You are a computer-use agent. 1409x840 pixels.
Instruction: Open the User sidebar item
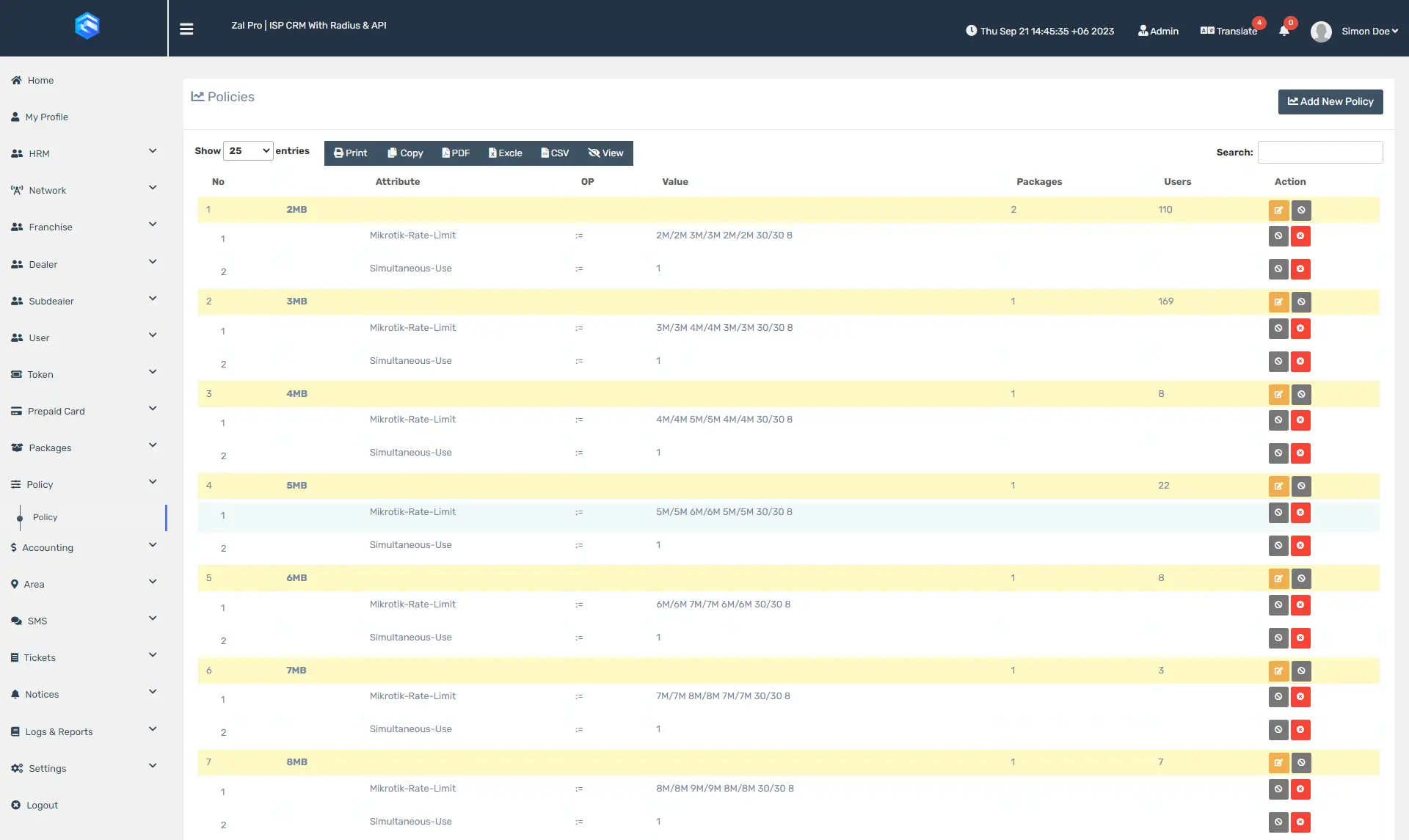[x=84, y=337]
